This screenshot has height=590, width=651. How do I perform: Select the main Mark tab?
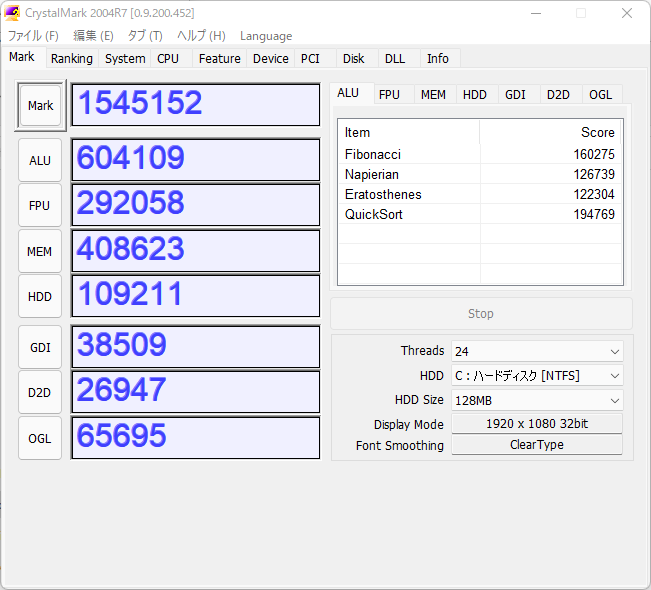tap(22, 57)
